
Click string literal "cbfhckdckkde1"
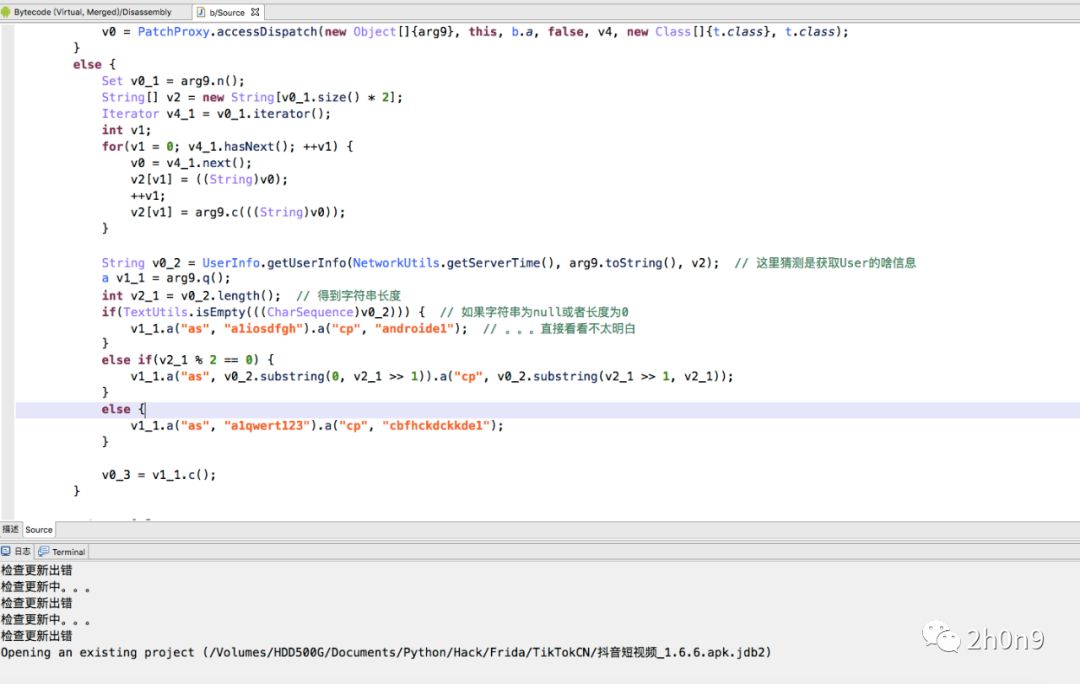(x=436, y=426)
